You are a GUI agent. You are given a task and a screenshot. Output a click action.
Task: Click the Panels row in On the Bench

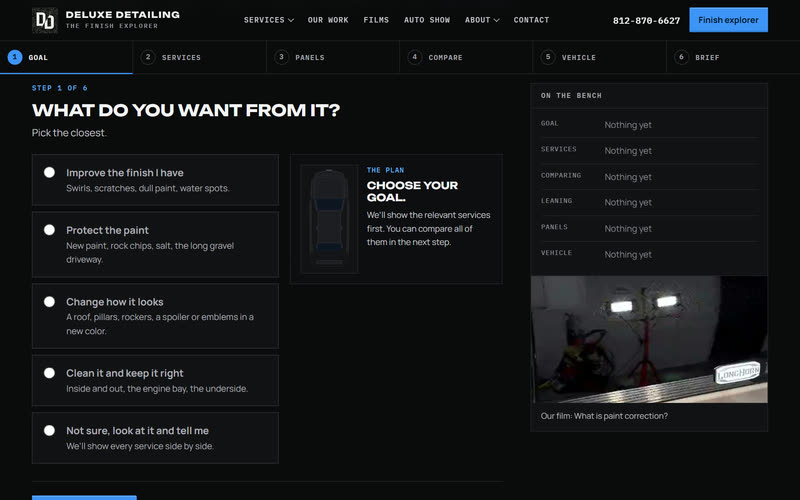[x=649, y=228]
